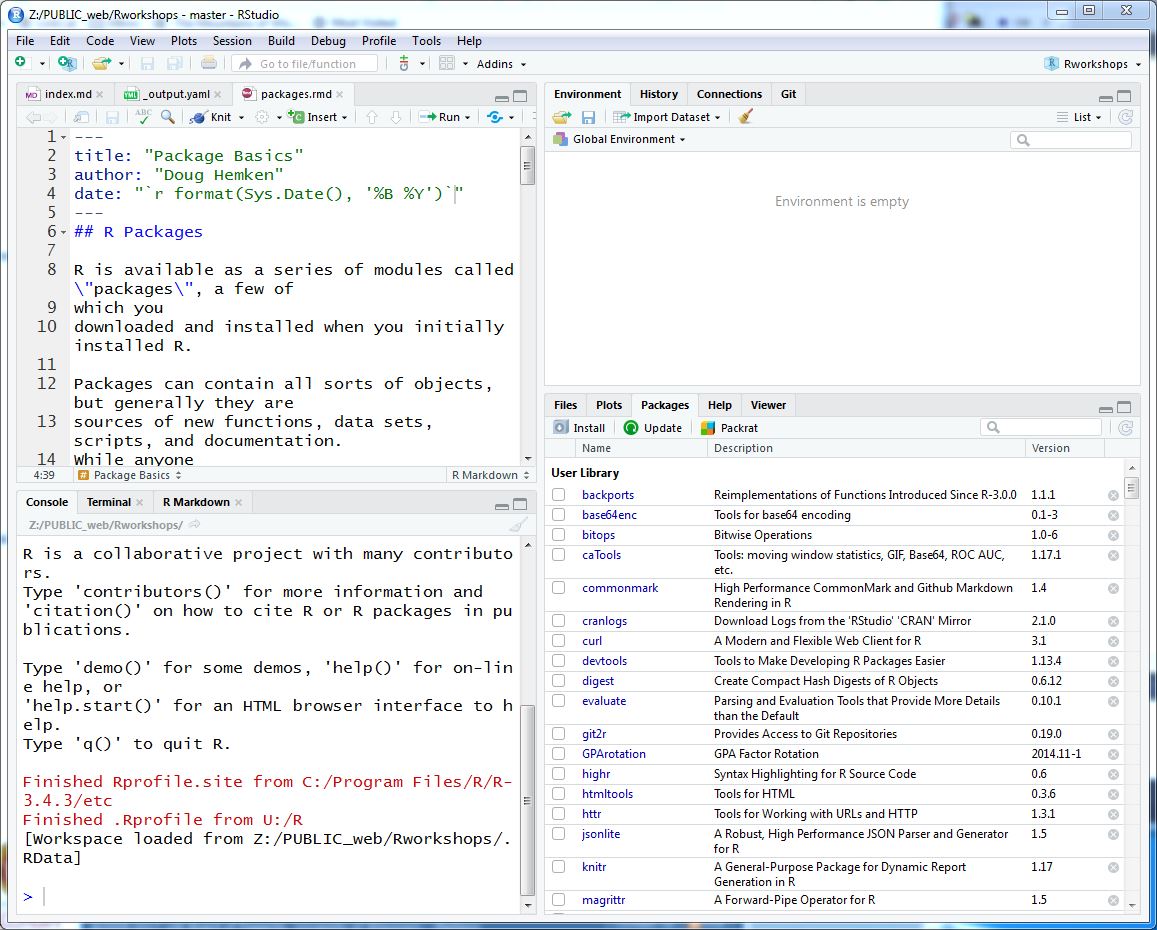Refresh the package list with the refresh icon
Viewport: 1157px width, 930px height.
tap(1128, 427)
